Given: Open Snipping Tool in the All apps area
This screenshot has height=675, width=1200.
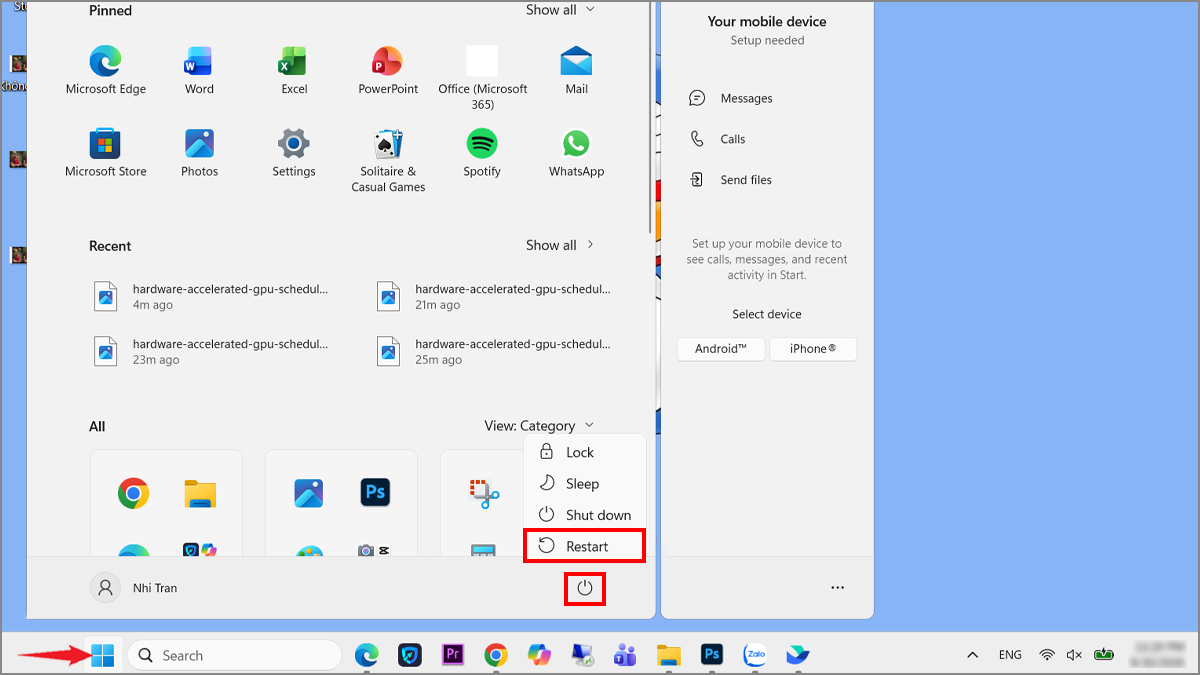Looking at the screenshot, I should [x=484, y=492].
